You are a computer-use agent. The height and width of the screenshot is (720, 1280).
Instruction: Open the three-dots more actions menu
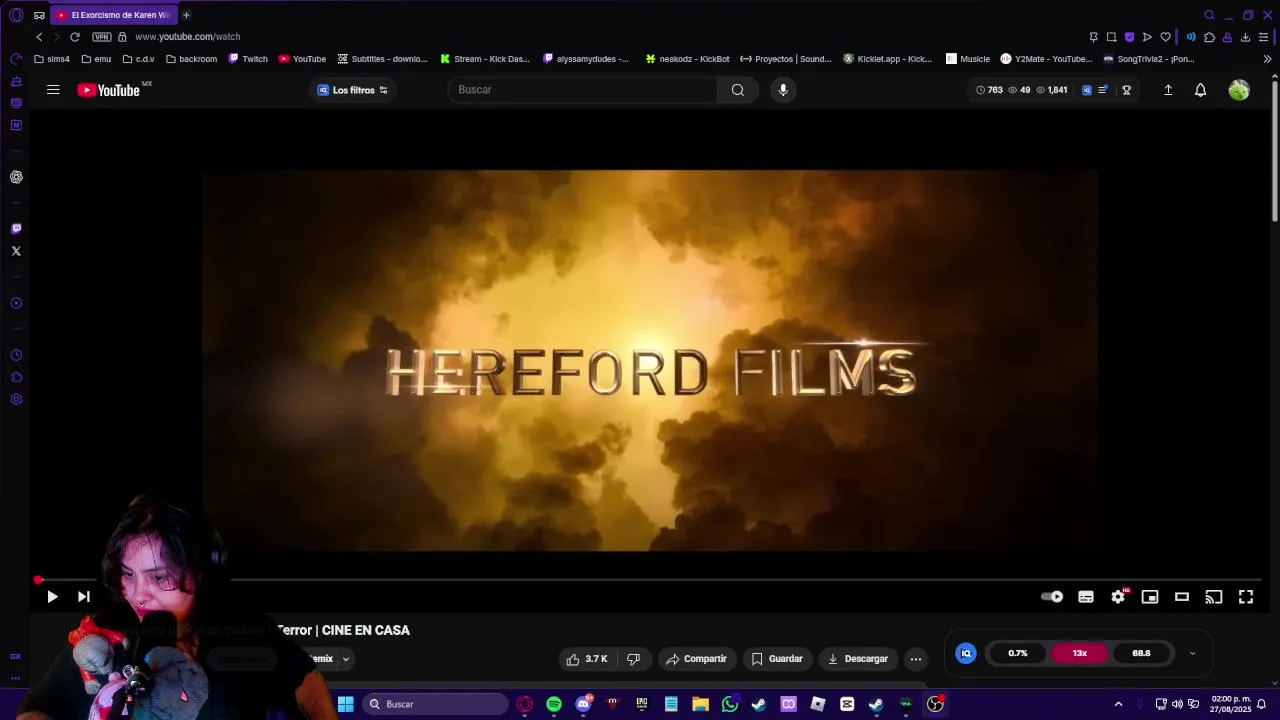point(916,659)
